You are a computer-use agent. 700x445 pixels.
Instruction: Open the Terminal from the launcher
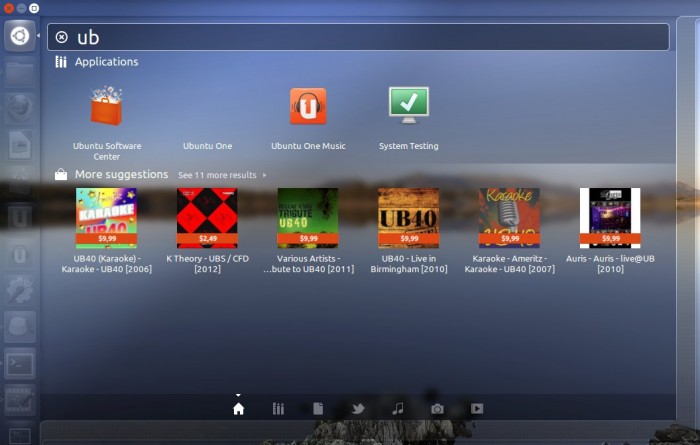click(x=18, y=364)
